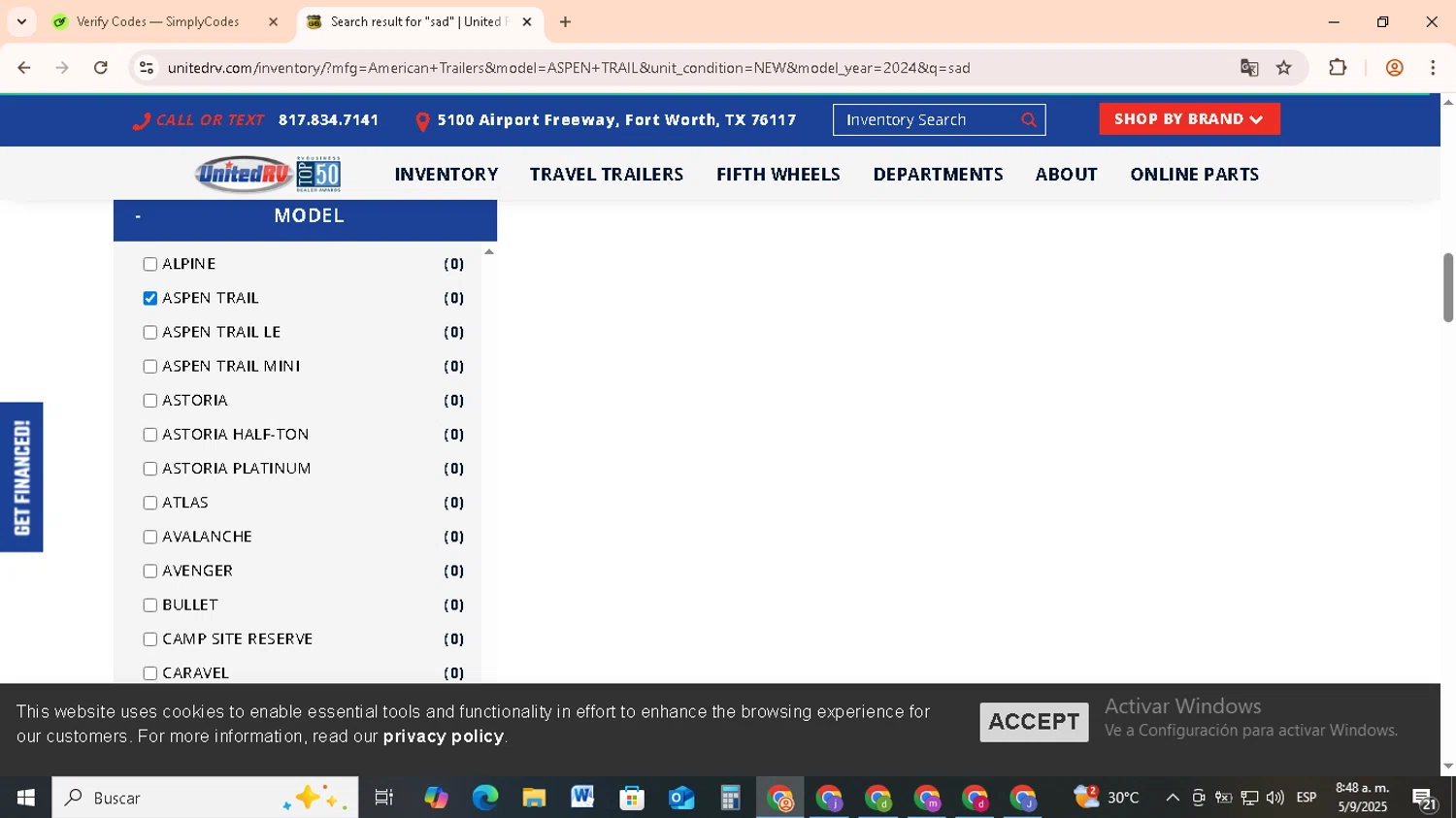Click the phone handset icon
This screenshot has width=1456, height=818.
point(142,121)
